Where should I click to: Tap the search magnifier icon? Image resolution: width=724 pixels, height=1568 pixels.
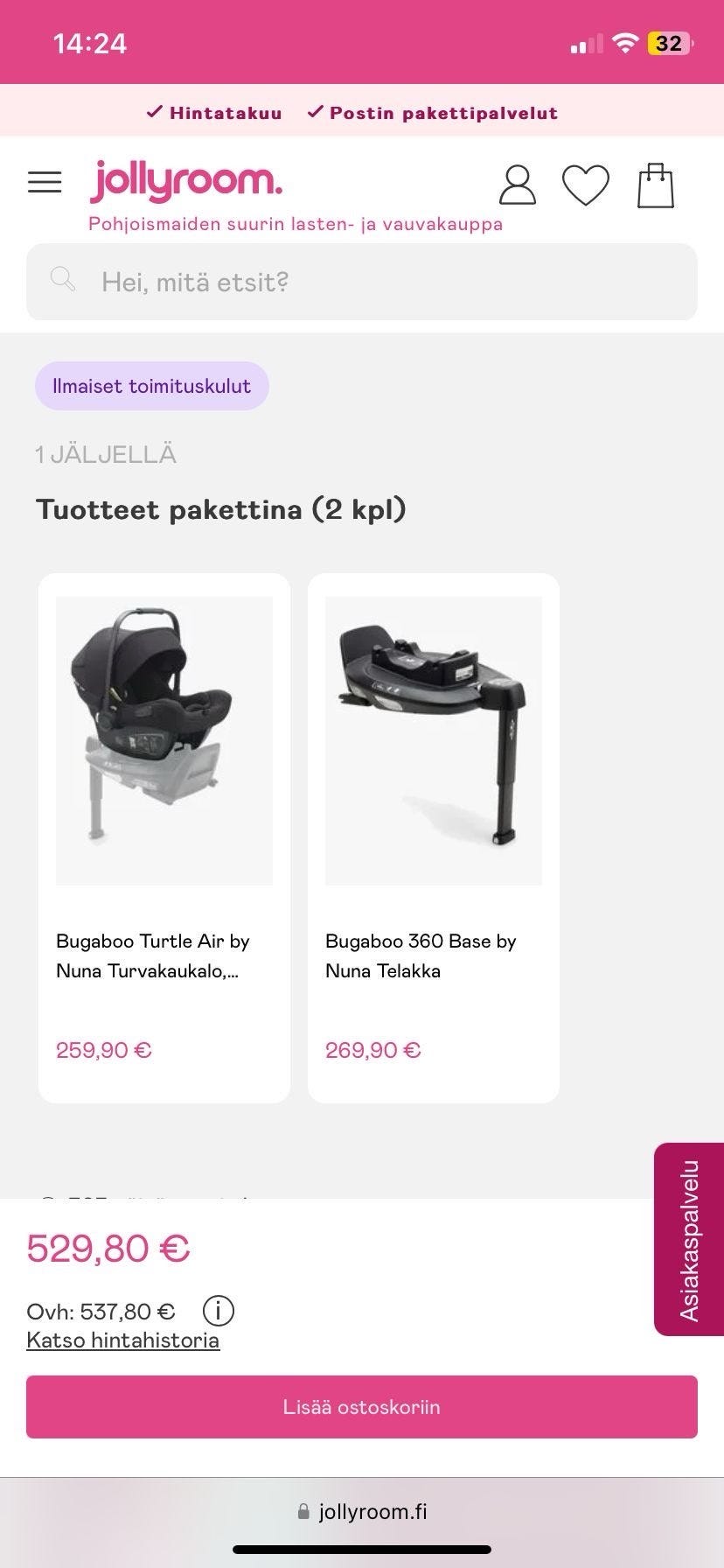tap(63, 280)
